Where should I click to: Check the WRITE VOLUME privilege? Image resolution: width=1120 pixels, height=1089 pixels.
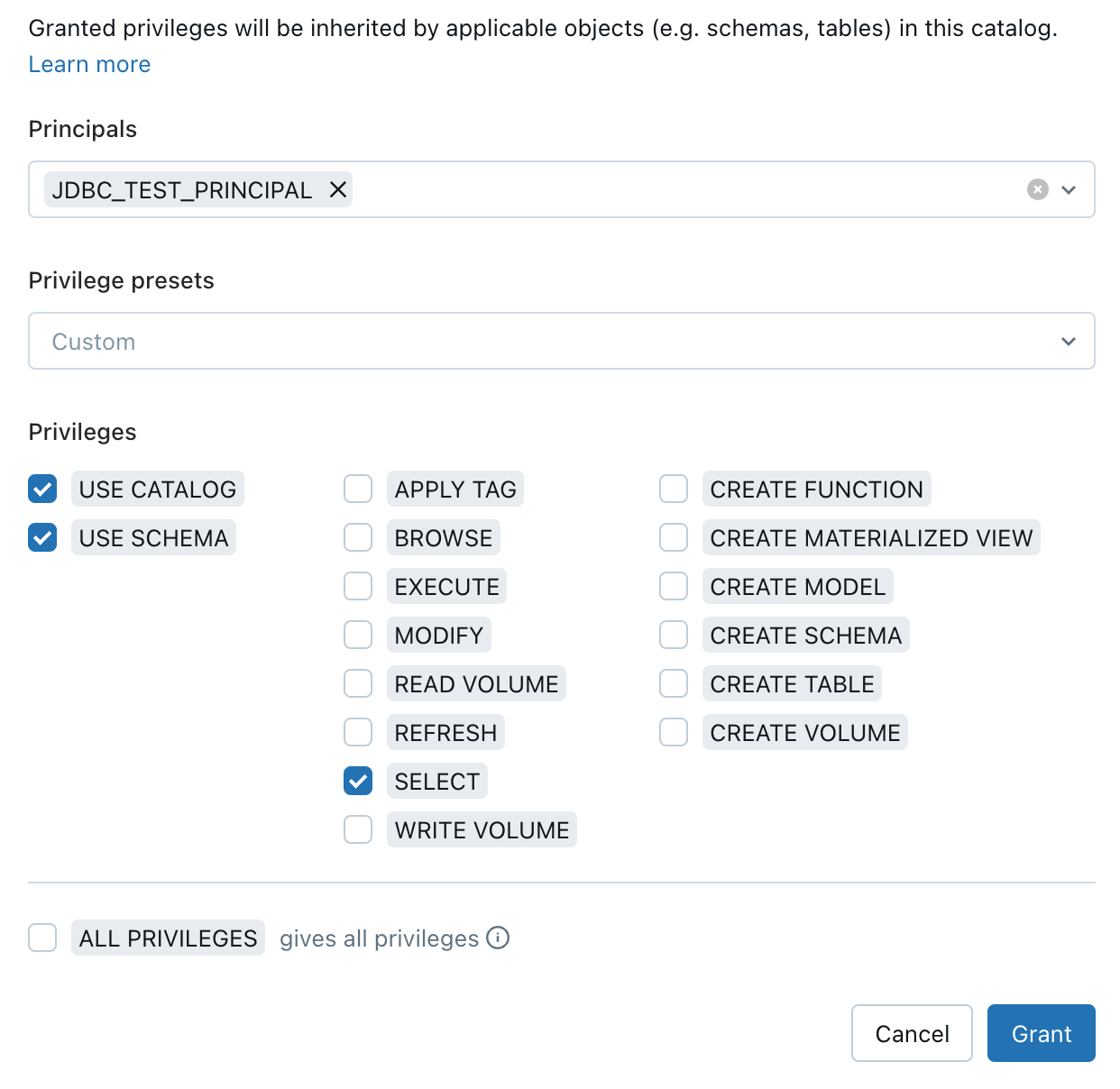pos(358,829)
